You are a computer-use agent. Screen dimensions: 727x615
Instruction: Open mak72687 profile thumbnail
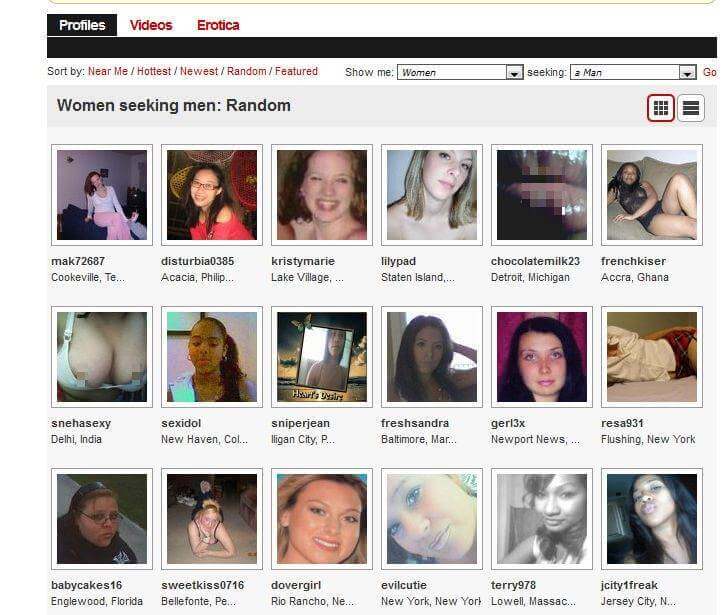pyautogui.click(x=102, y=195)
